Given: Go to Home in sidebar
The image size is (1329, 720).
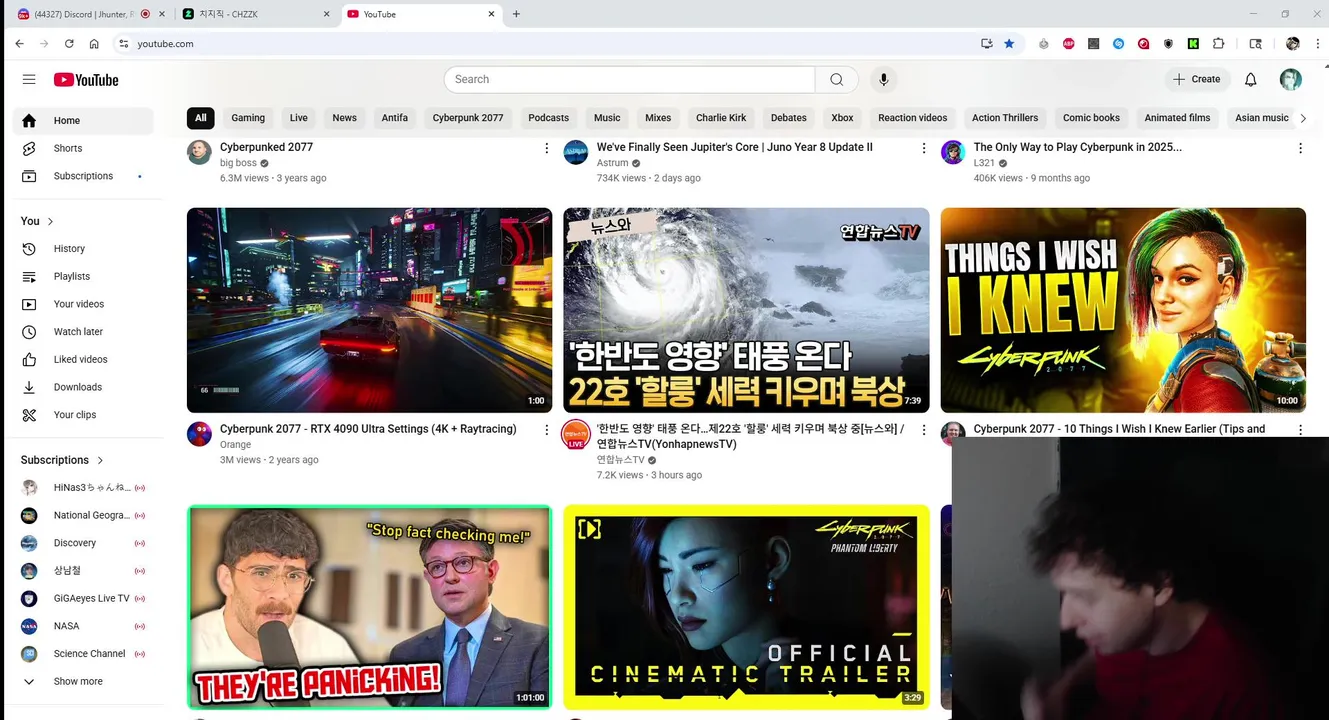Looking at the screenshot, I should [83, 120].
